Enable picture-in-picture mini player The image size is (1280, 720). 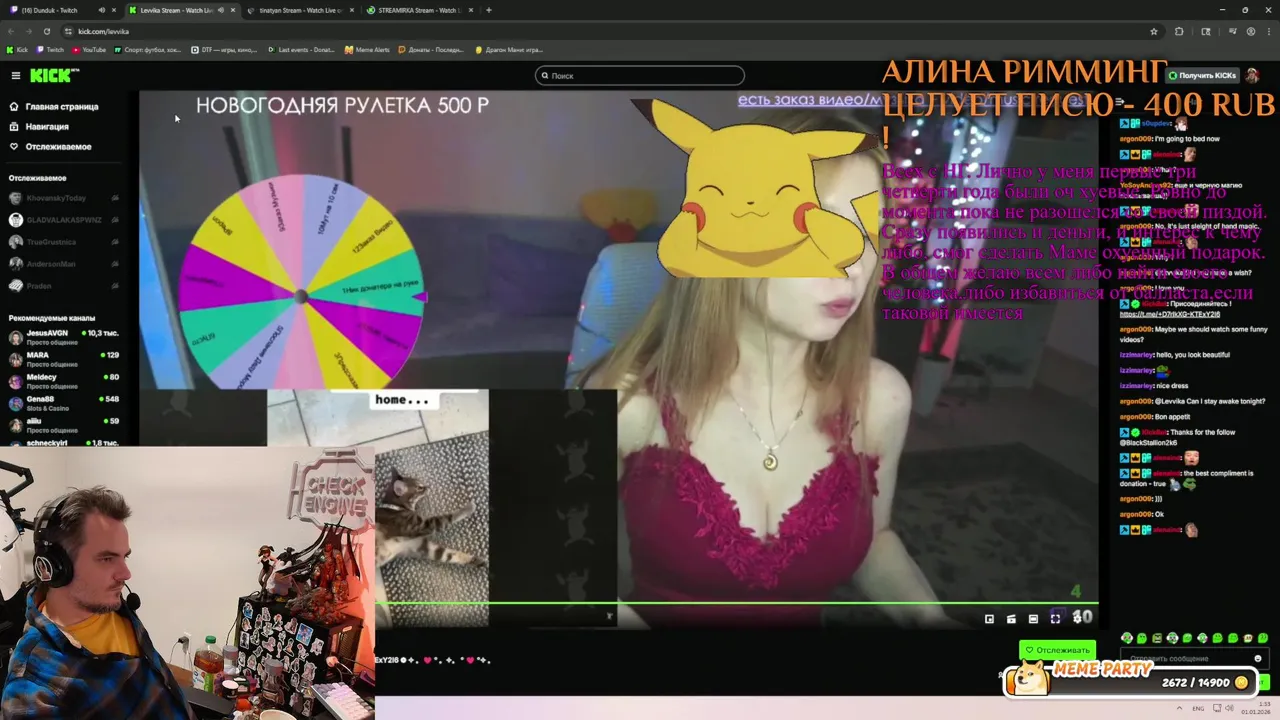pos(990,619)
